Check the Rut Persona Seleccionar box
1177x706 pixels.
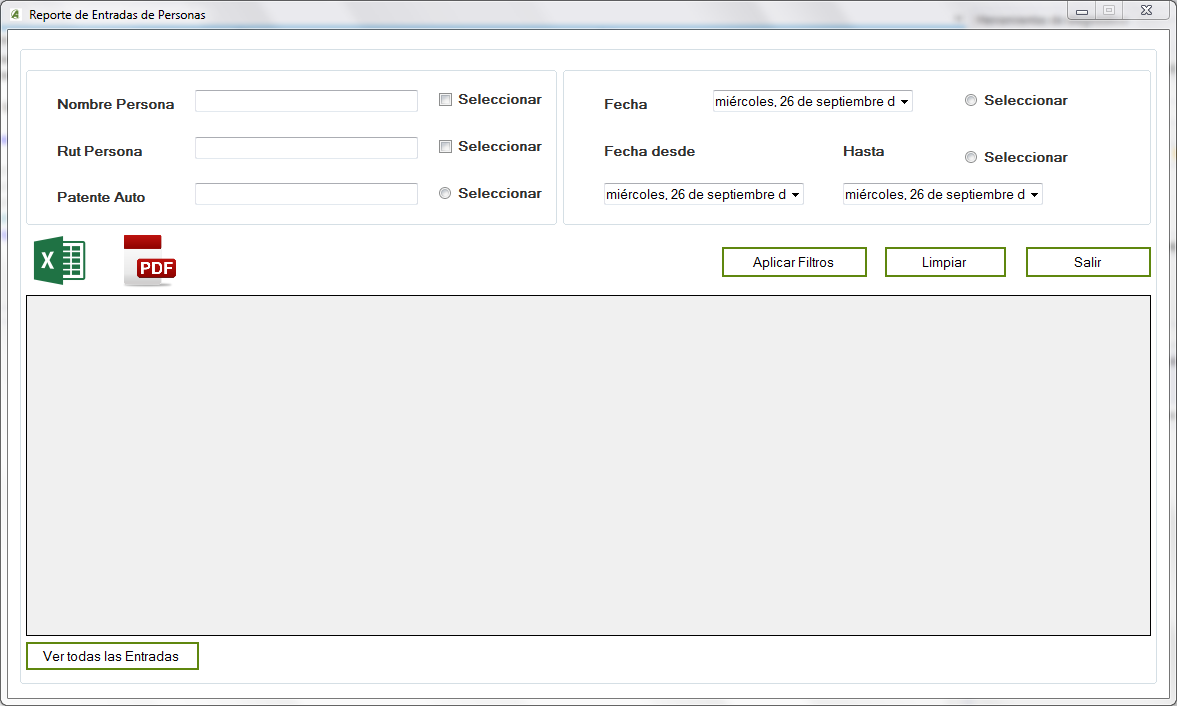tap(446, 147)
